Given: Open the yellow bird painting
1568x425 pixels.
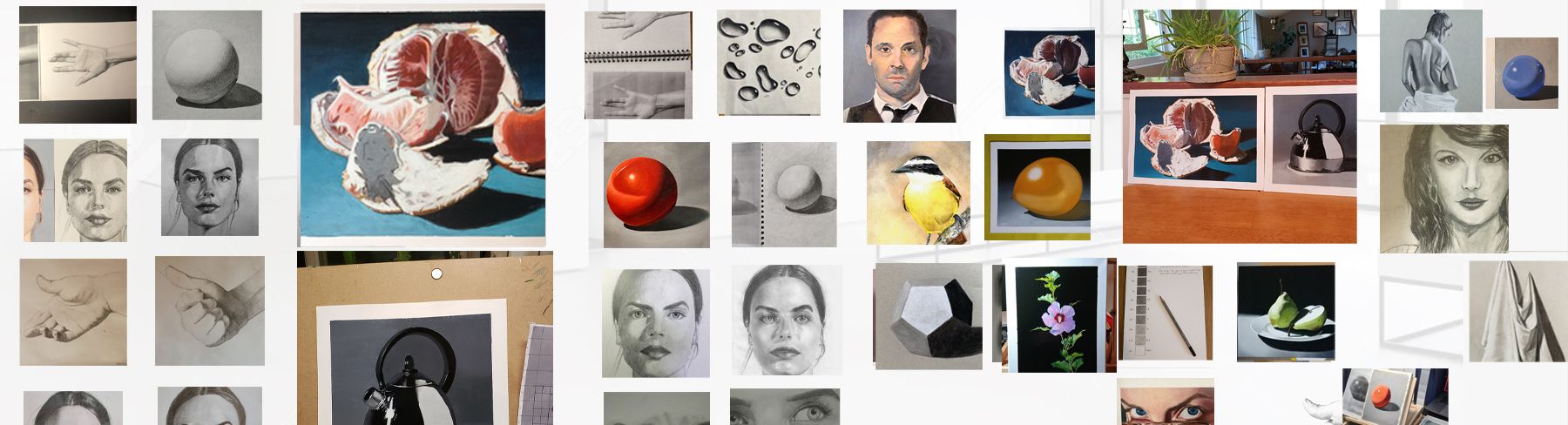Looking at the screenshot, I should point(918,192).
